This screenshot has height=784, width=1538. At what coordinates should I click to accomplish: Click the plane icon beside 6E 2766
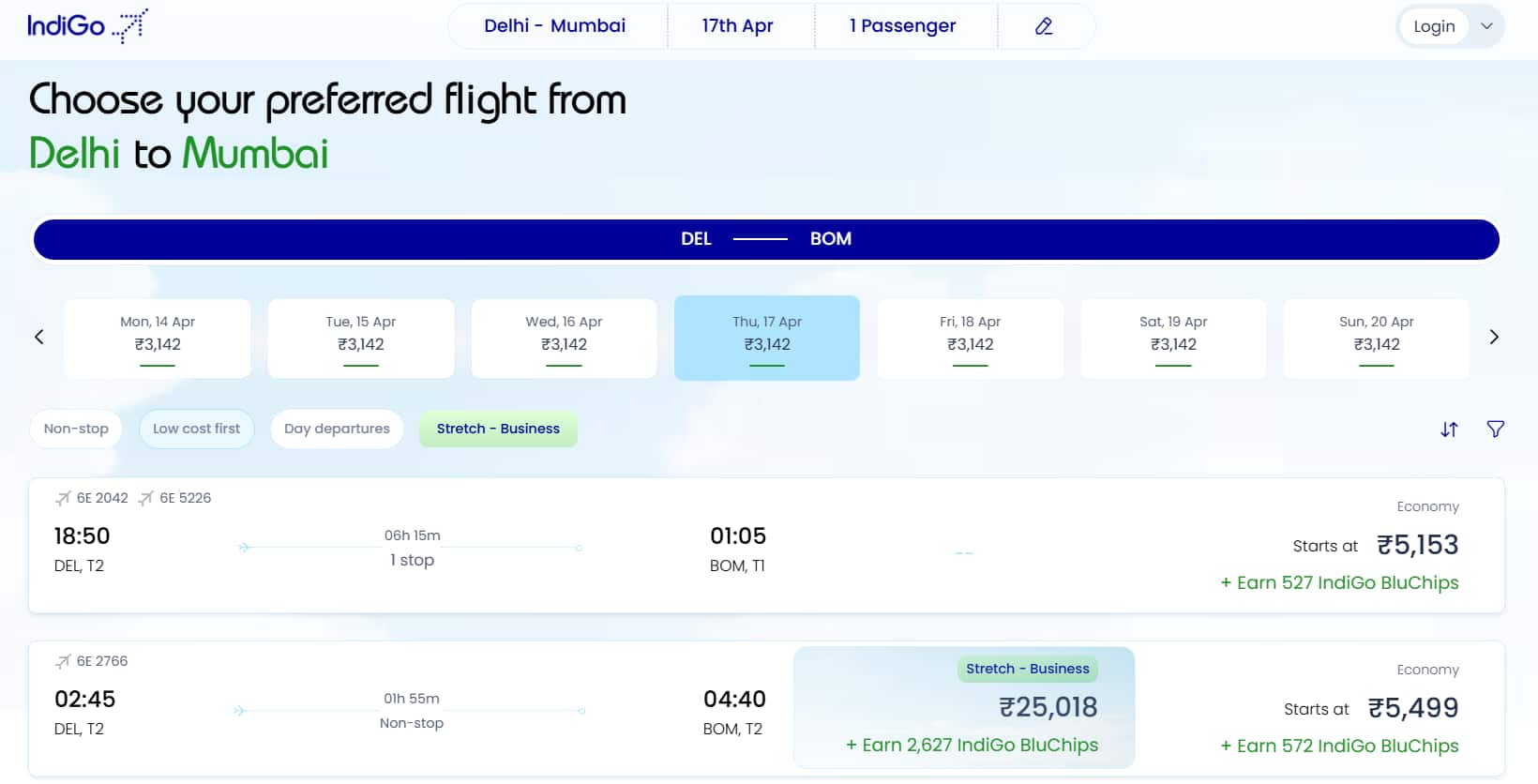tap(64, 661)
